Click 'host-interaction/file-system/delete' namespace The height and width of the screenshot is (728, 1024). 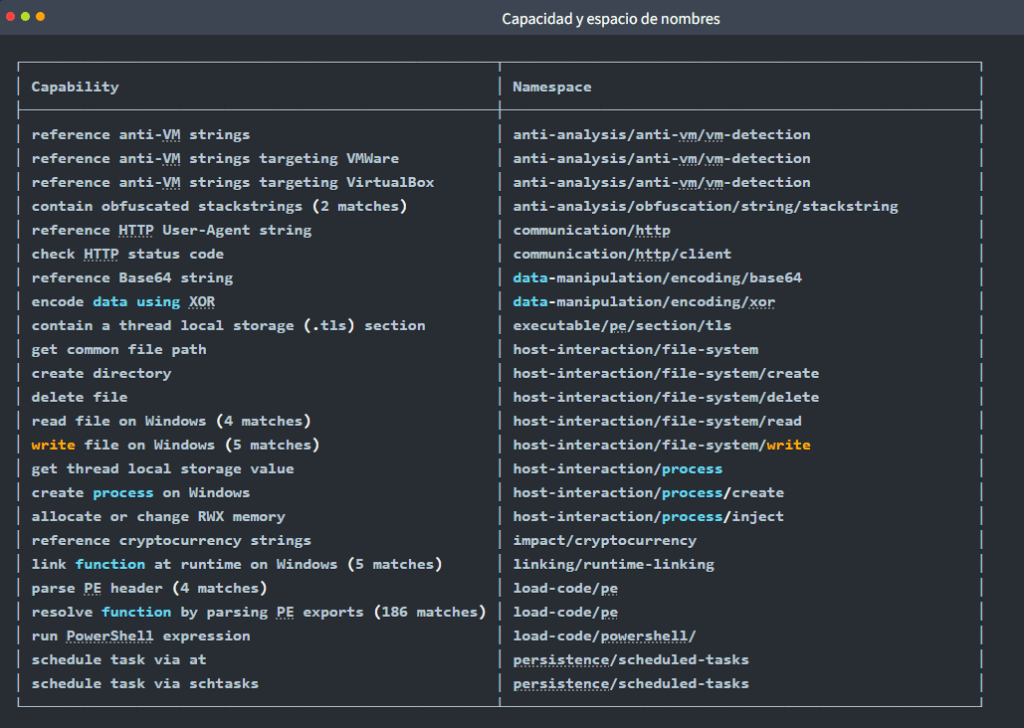click(665, 397)
